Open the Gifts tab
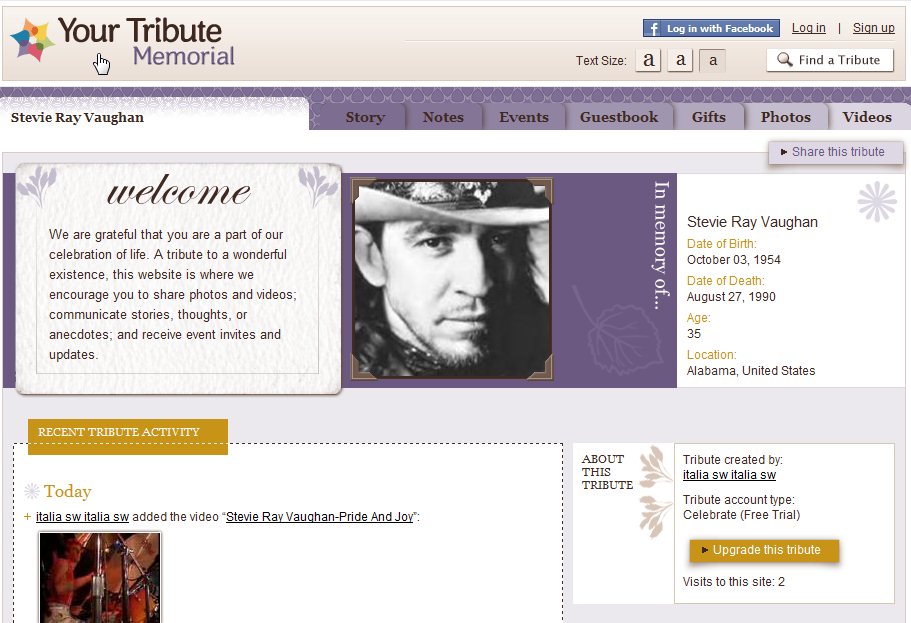 pos(709,117)
